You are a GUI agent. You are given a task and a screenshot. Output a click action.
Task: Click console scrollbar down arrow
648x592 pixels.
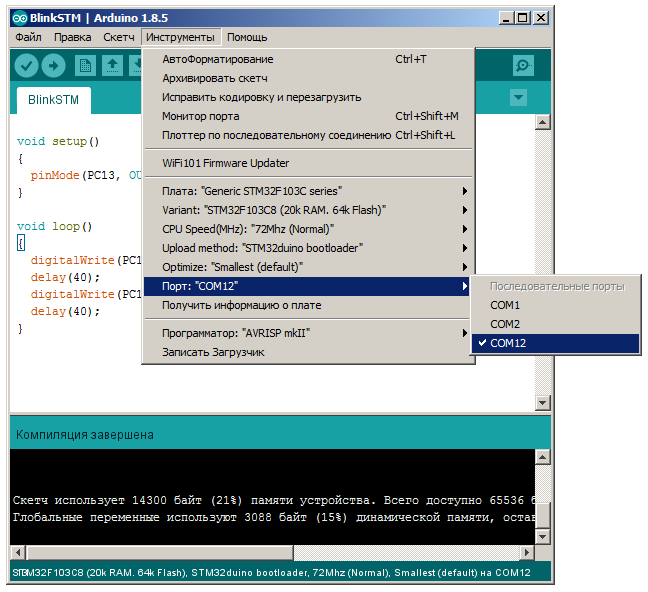pos(543,537)
